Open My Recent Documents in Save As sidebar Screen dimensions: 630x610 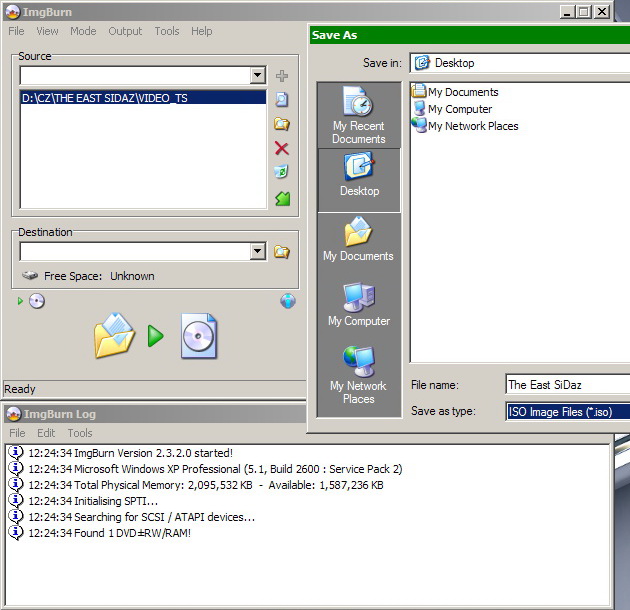[359, 115]
